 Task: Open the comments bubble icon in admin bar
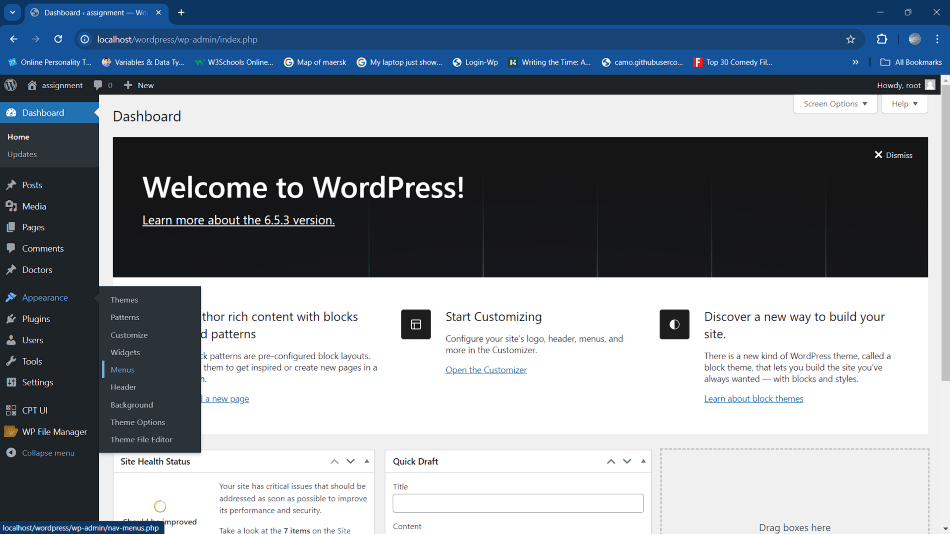tap(99, 85)
